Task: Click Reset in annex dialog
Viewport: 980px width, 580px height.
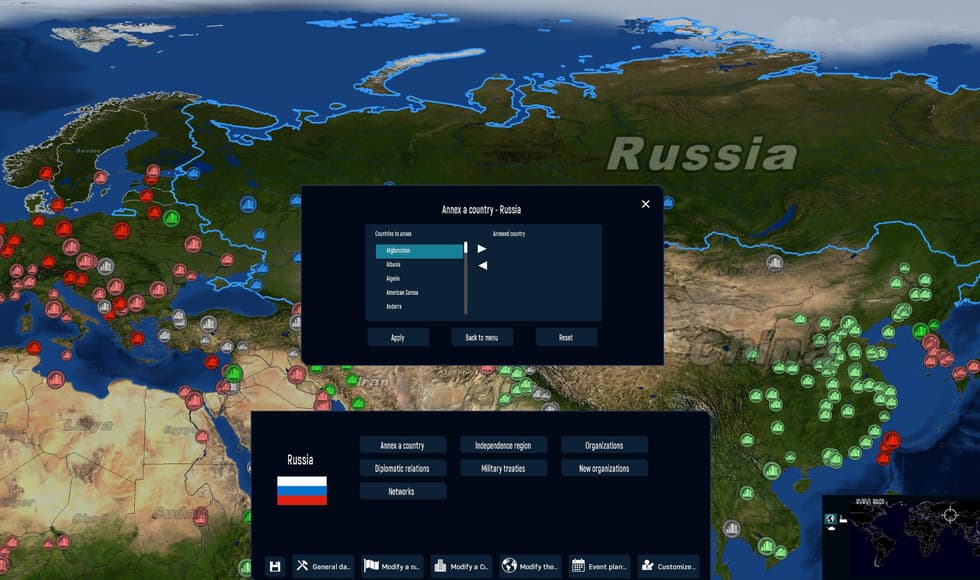Action: [566, 338]
